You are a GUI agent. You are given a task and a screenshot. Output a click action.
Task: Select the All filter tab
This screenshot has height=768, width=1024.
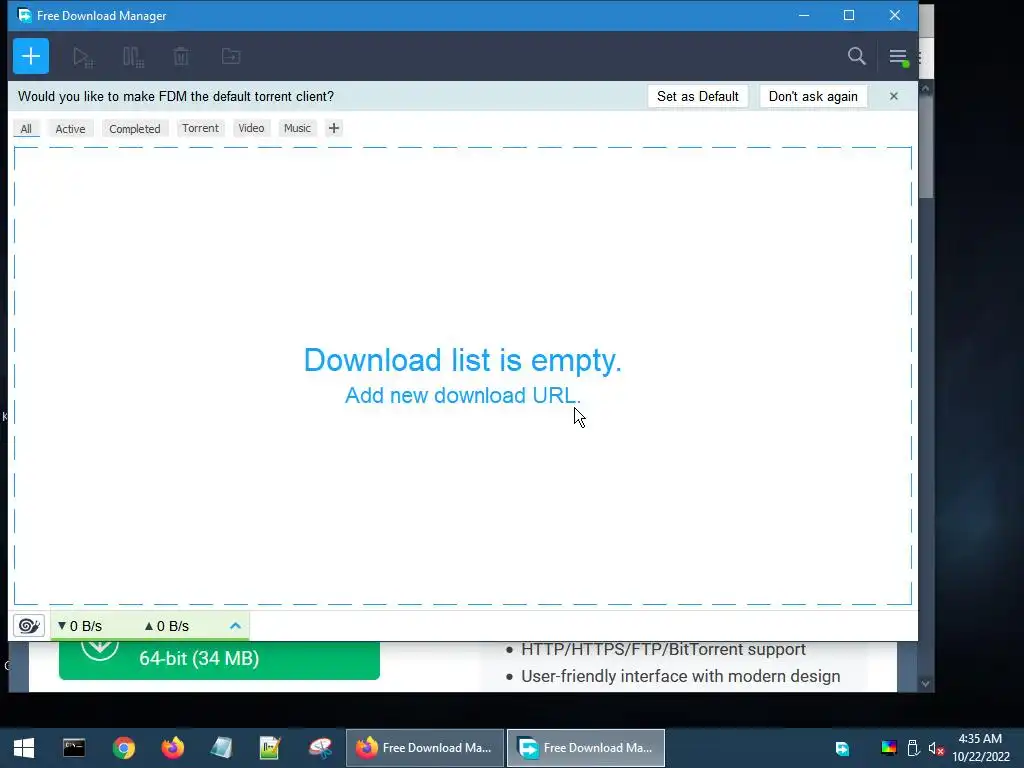coord(26,129)
